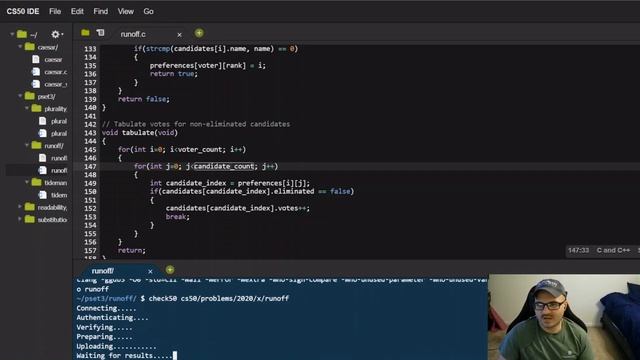Screen dimensions: 640x360
Task: Open a new terminal tab with the plus icon
Action: click(x=170, y=270)
